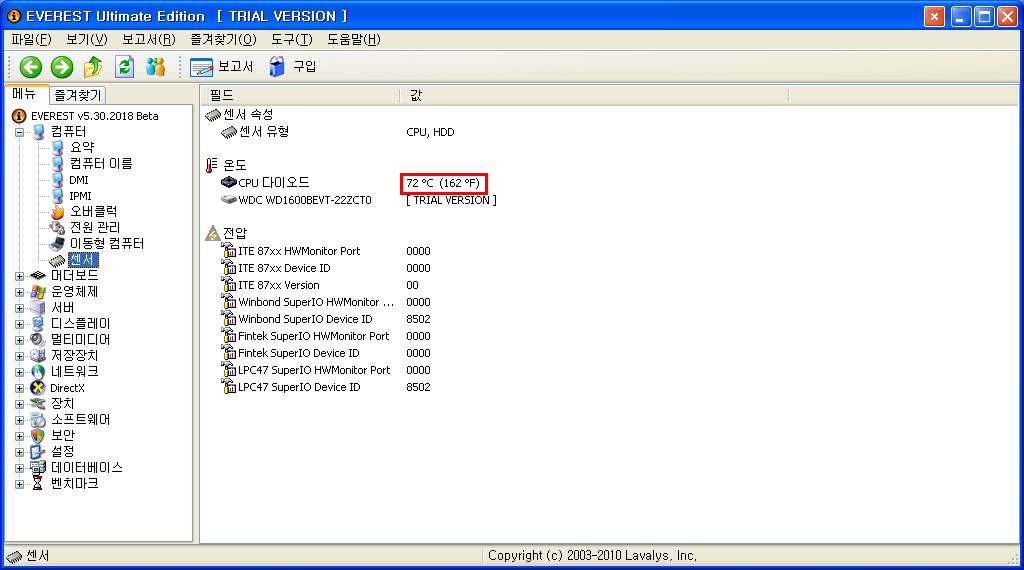Select the CPU 다이오드 temperature row
The width and height of the screenshot is (1024, 570).
coord(273,183)
